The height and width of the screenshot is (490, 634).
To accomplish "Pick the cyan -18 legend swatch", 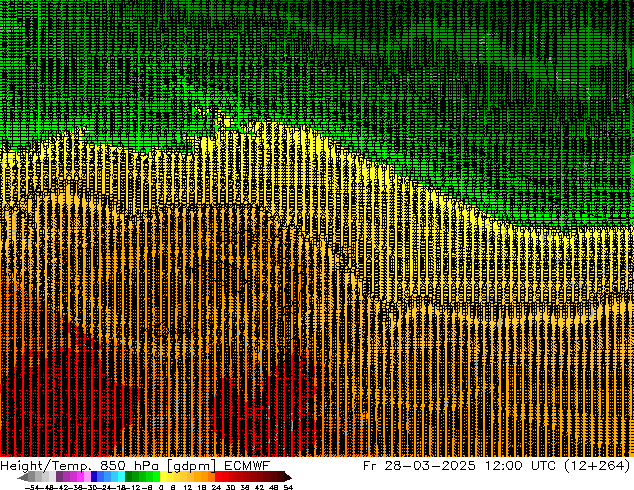I will pos(121,476).
